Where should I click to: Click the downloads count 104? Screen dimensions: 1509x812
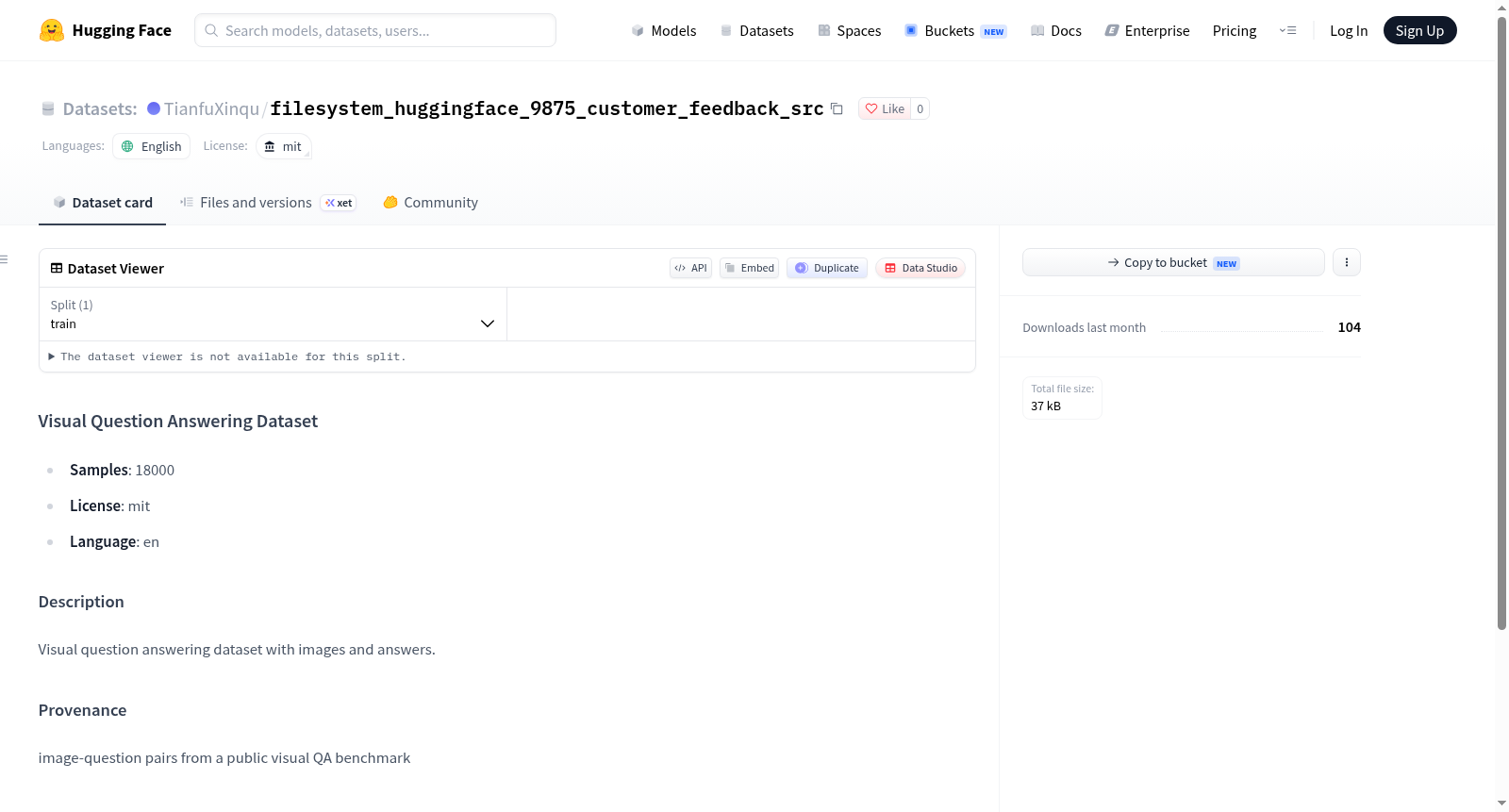(1349, 327)
